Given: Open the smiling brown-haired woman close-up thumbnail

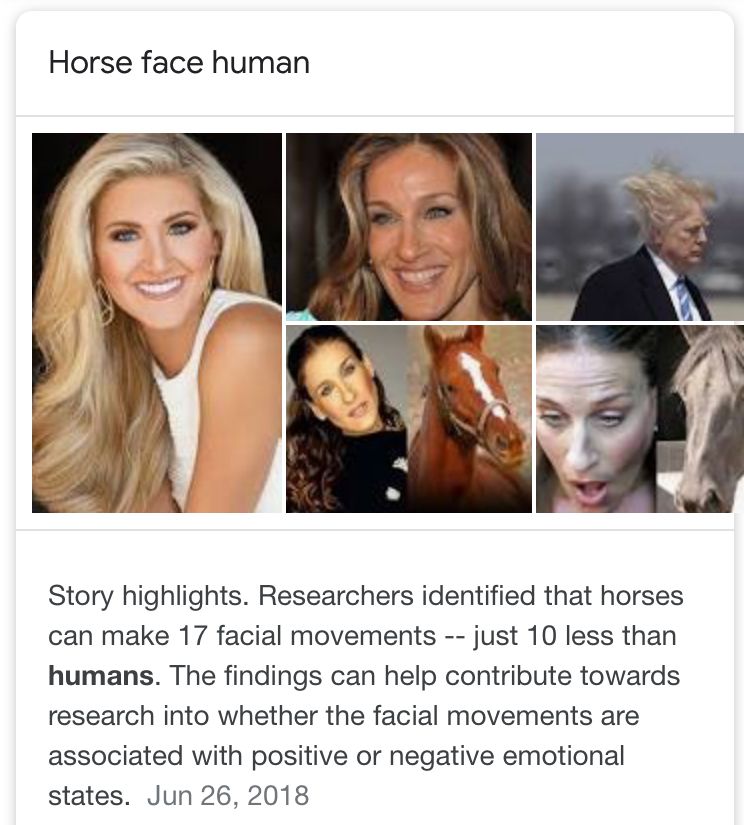Looking at the screenshot, I should 409,226.
